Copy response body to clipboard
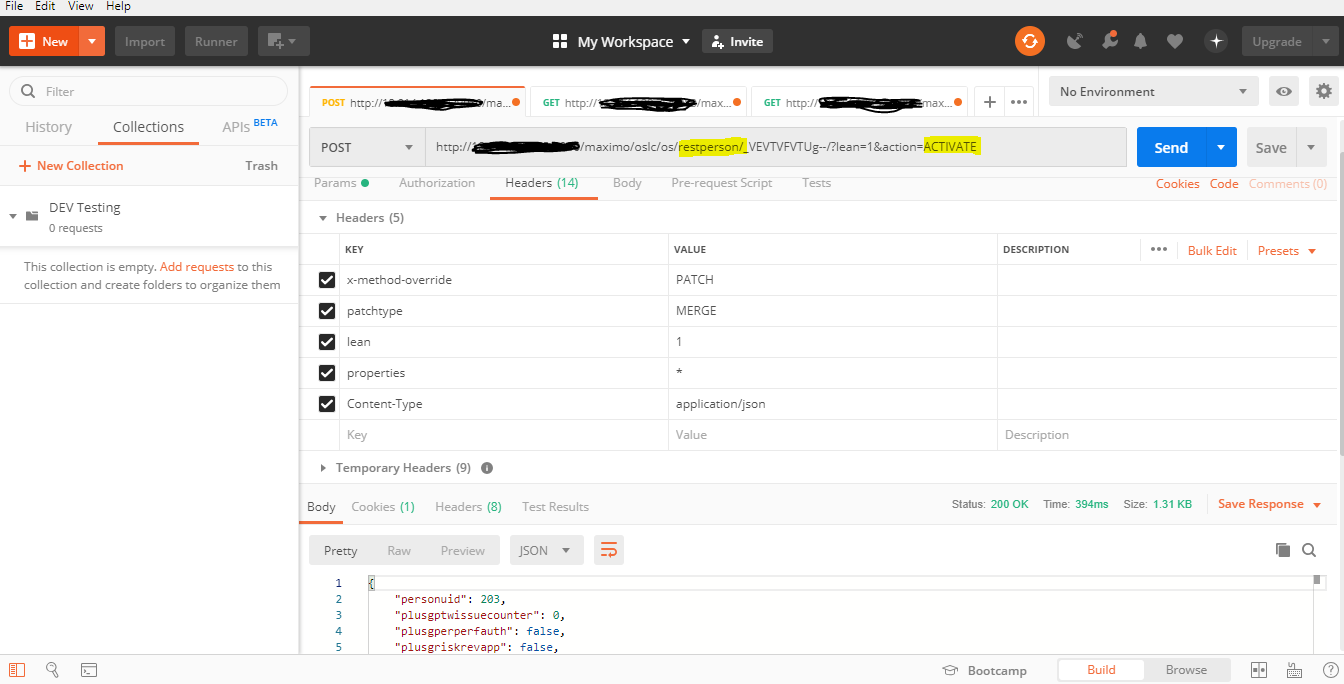 tap(1283, 550)
